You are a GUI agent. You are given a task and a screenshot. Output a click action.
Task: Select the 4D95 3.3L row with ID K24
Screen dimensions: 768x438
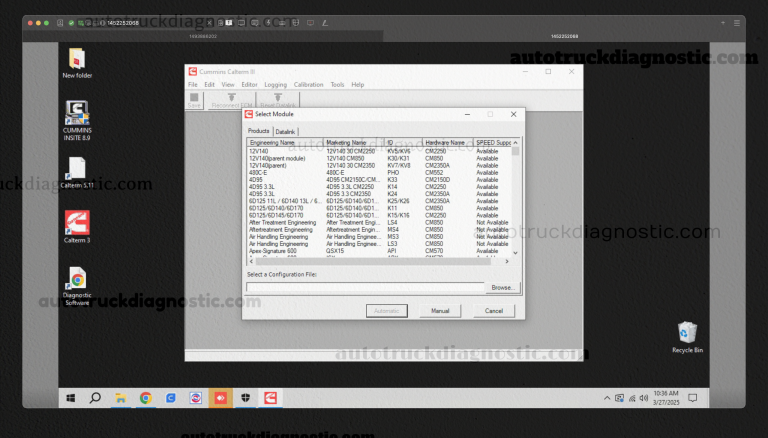(380, 194)
